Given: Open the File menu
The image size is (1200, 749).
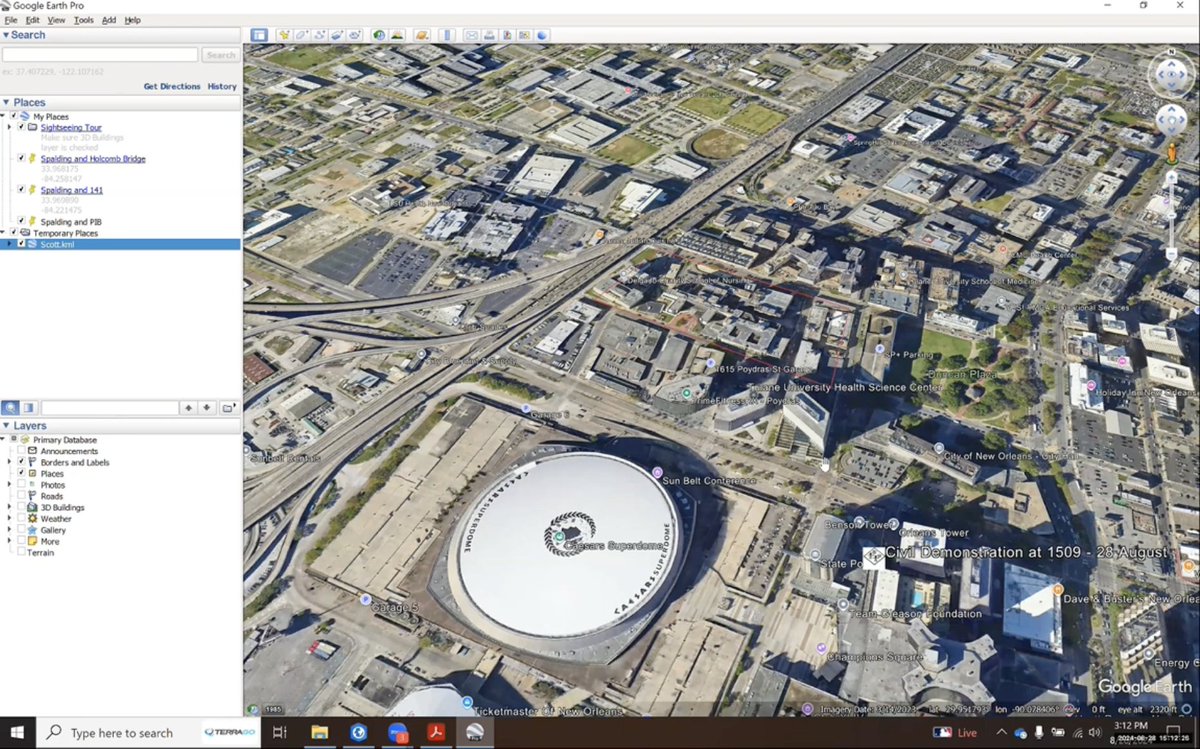Looking at the screenshot, I should pyautogui.click(x=11, y=20).
